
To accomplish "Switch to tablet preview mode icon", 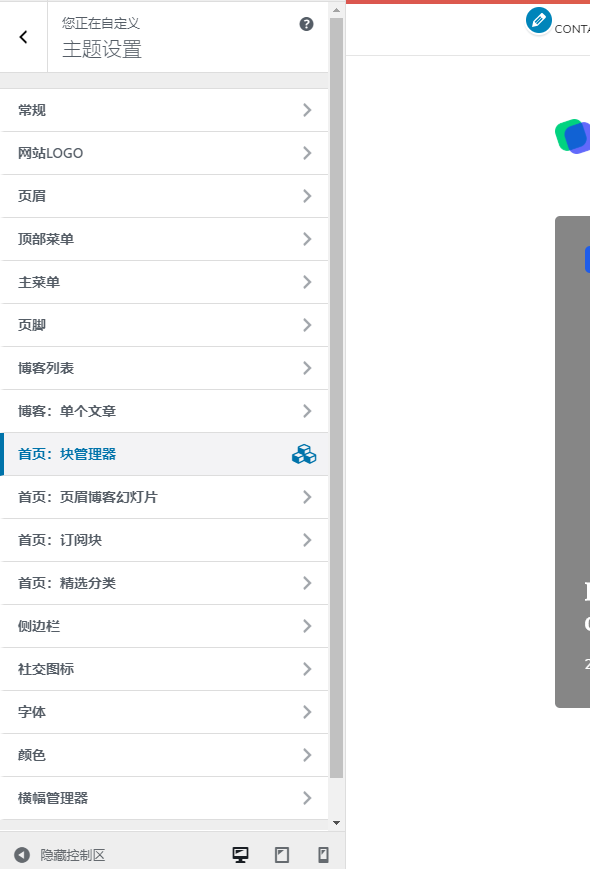I will tap(282, 855).
